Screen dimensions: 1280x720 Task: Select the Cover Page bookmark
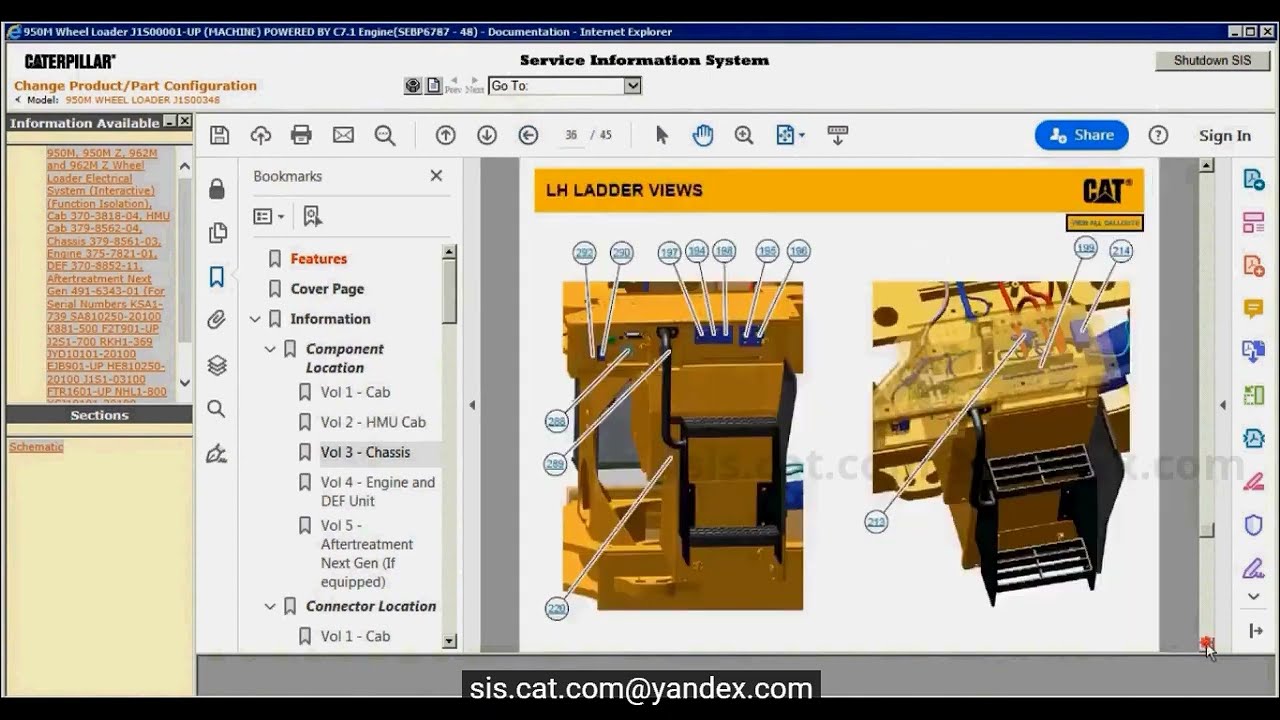pyautogui.click(x=327, y=289)
